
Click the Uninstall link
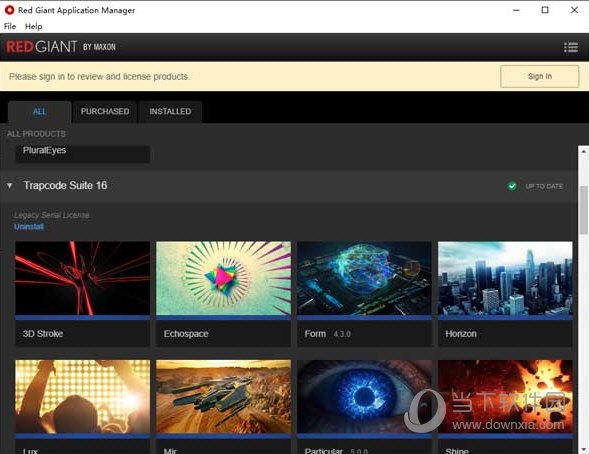pyautogui.click(x=29, y=226)
